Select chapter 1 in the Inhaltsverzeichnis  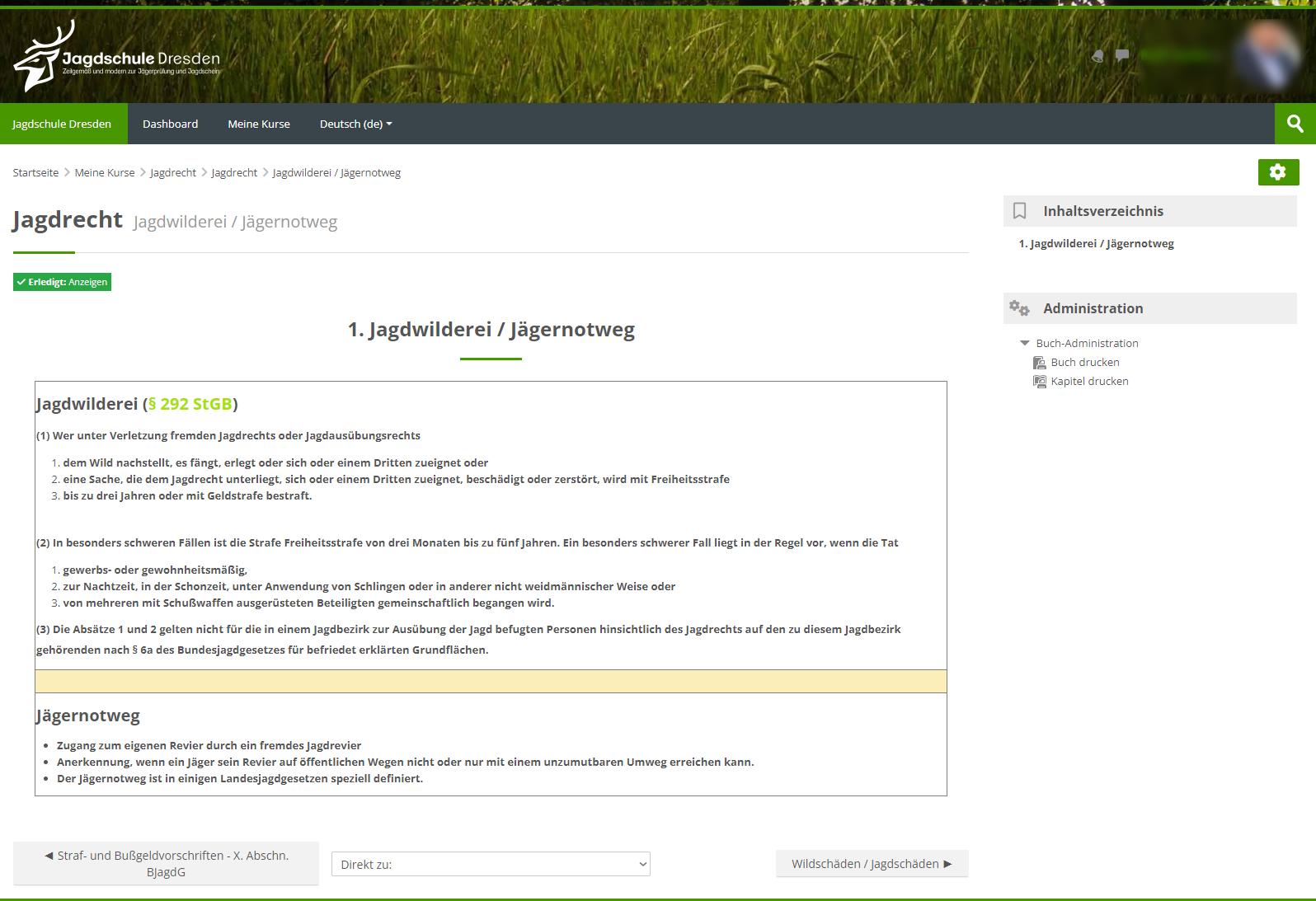[1096, 243]
